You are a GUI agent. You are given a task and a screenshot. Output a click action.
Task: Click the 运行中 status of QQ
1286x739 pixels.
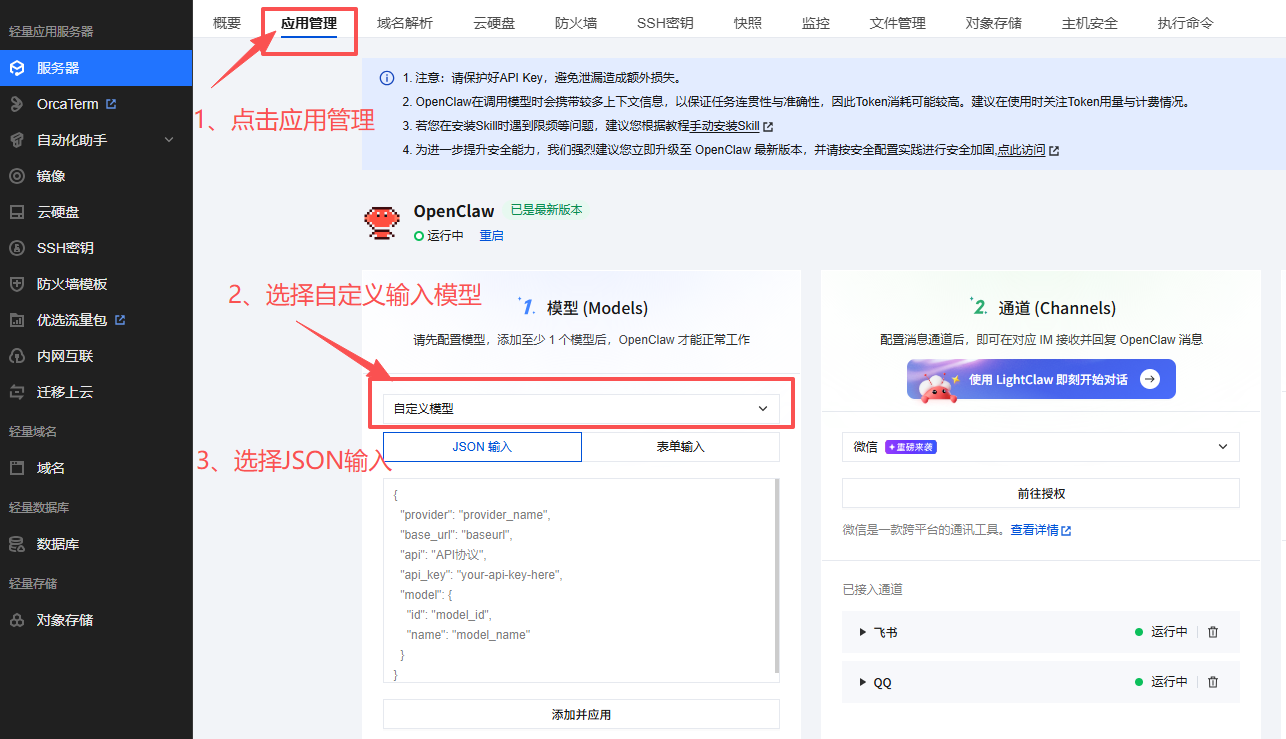(1162, 682)
